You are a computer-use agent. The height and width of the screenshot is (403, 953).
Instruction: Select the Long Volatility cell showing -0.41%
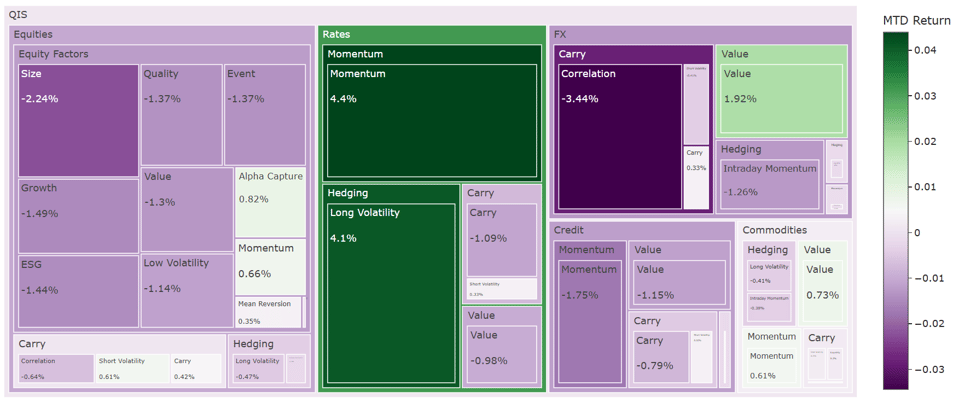pyautogui.click(x=769, y=275)
